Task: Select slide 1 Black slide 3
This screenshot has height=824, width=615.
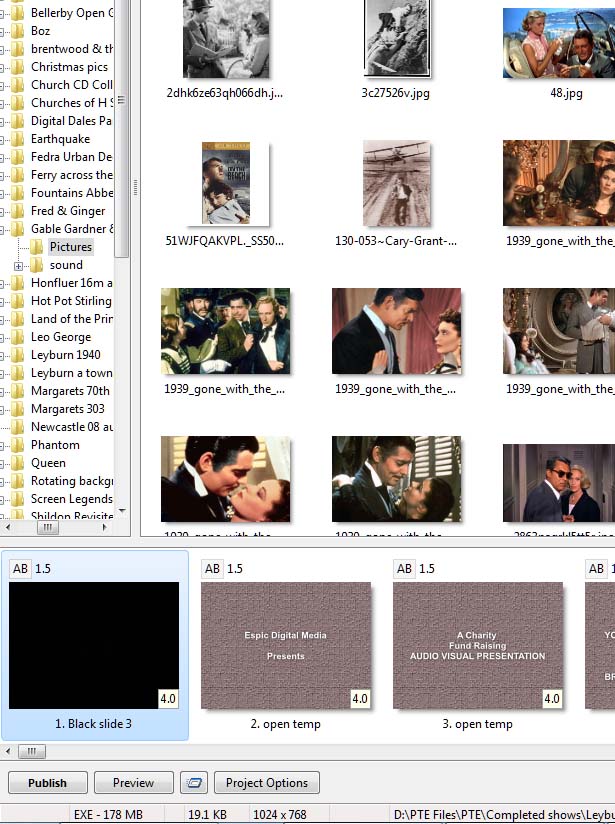Action: 94,645
